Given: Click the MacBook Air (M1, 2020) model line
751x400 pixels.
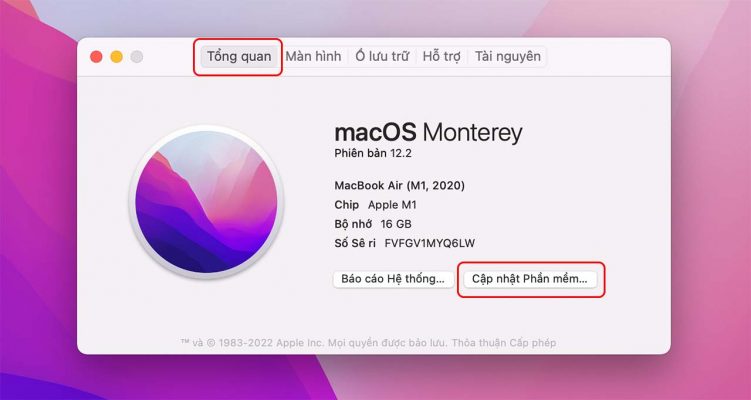Looking at the screenshot, I should tap(399, 185).
